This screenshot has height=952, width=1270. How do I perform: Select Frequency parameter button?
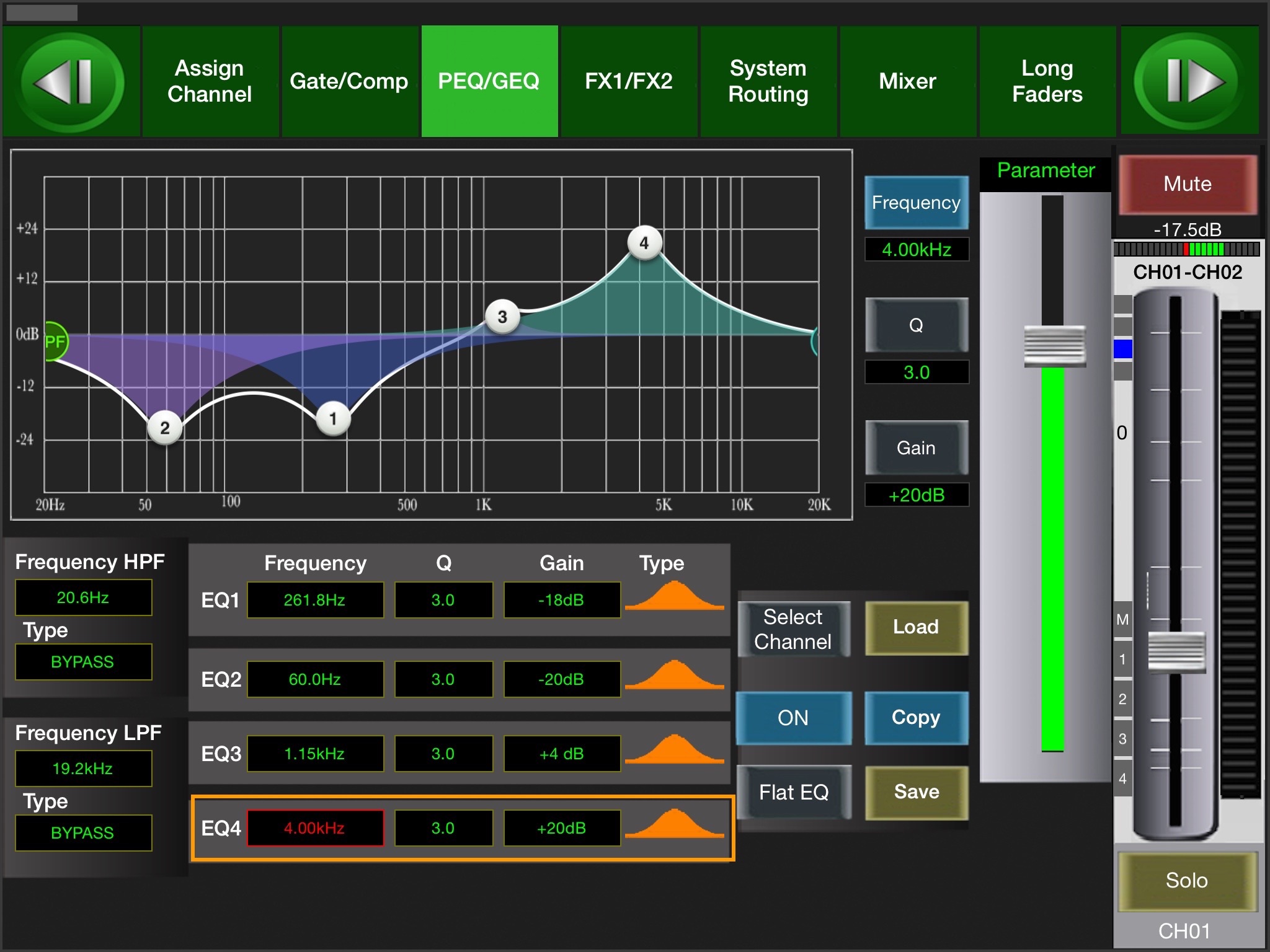pyautogui.click(x=917, y=203)
